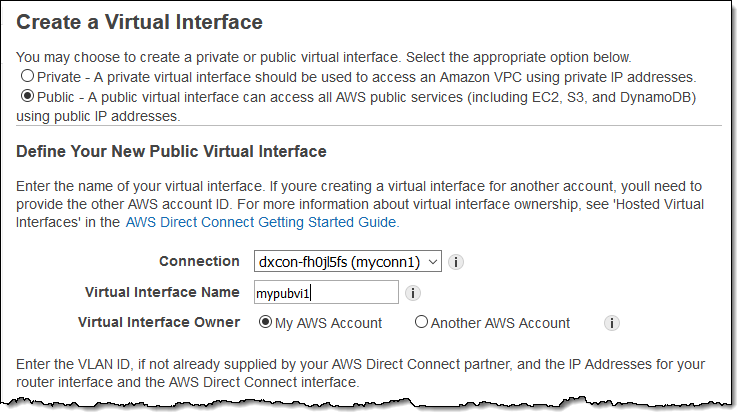Click the 'Connection' field label
The height and width of the screenshot is (417, 742).
coord(199,261)
